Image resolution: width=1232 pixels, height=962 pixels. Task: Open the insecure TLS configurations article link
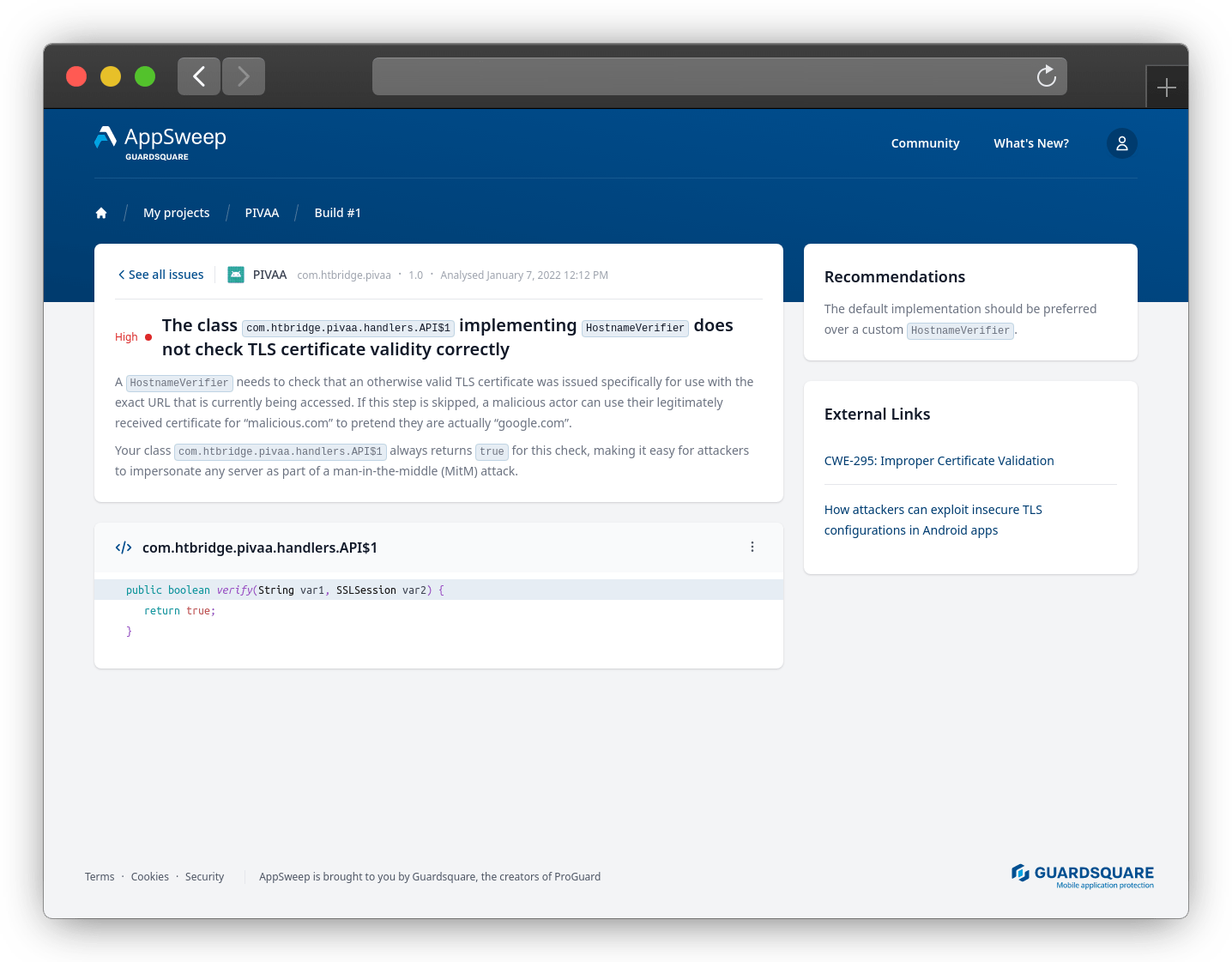pos(933,519)
